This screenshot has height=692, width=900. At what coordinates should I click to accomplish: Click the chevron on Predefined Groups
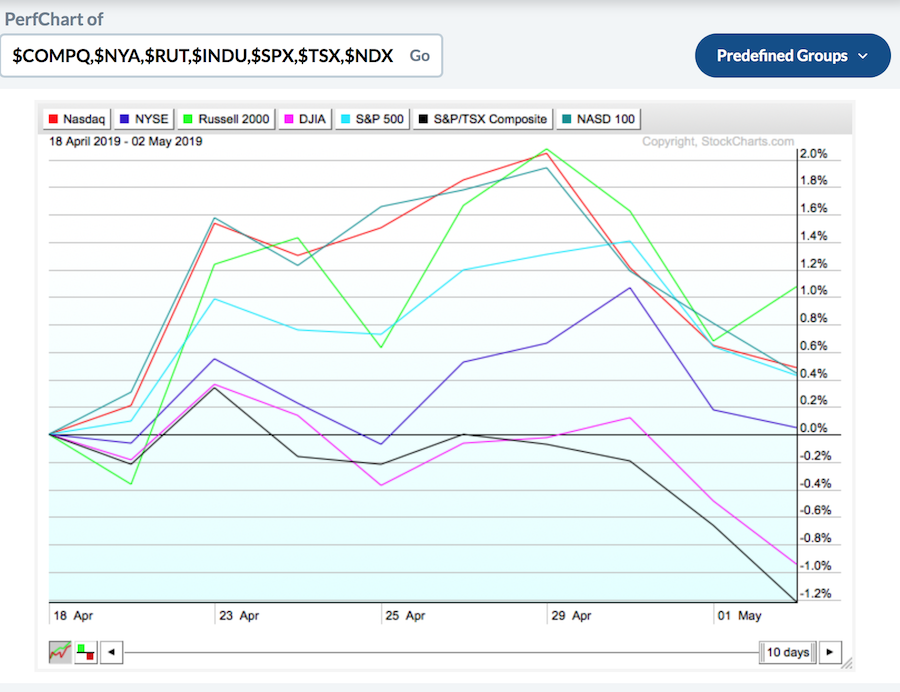[863, 56]
